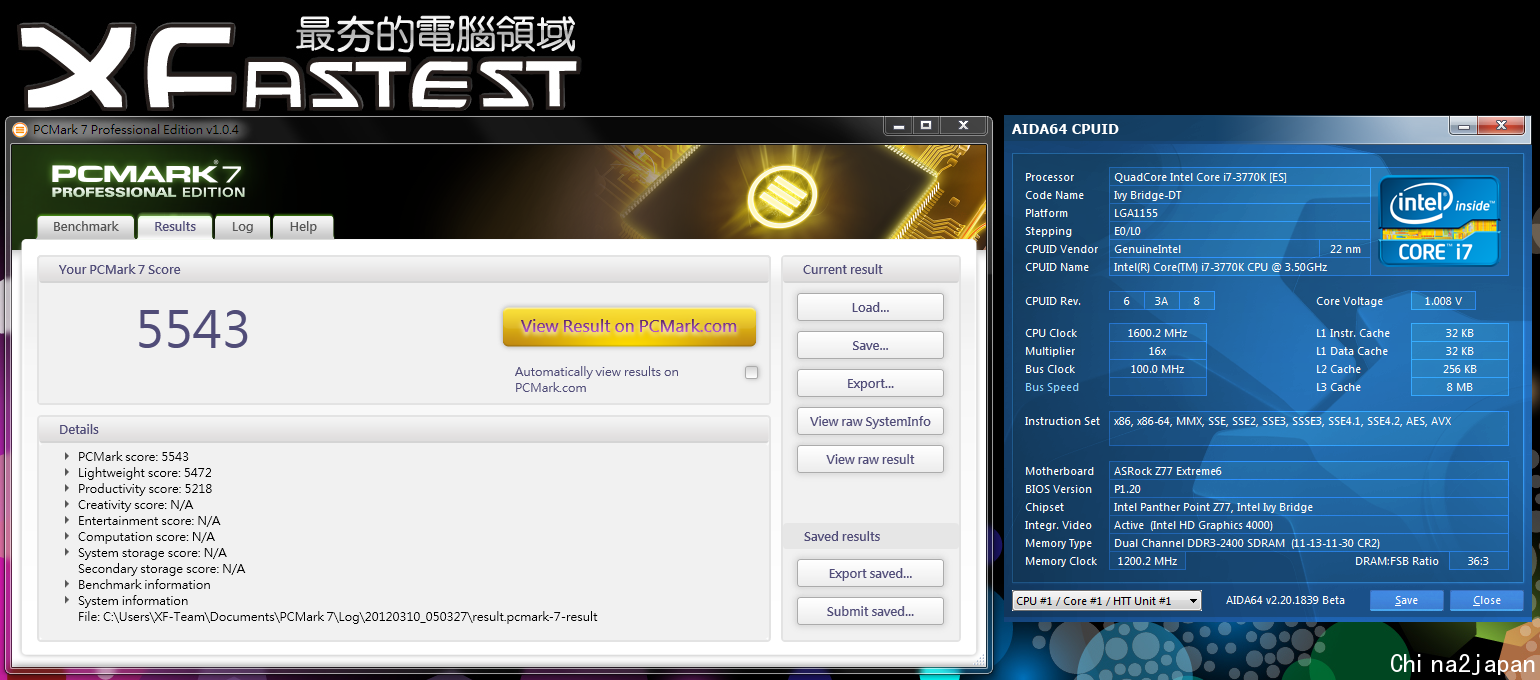Click the CPU Clock value 1600.2 MHz

[x=1157, y=333]
